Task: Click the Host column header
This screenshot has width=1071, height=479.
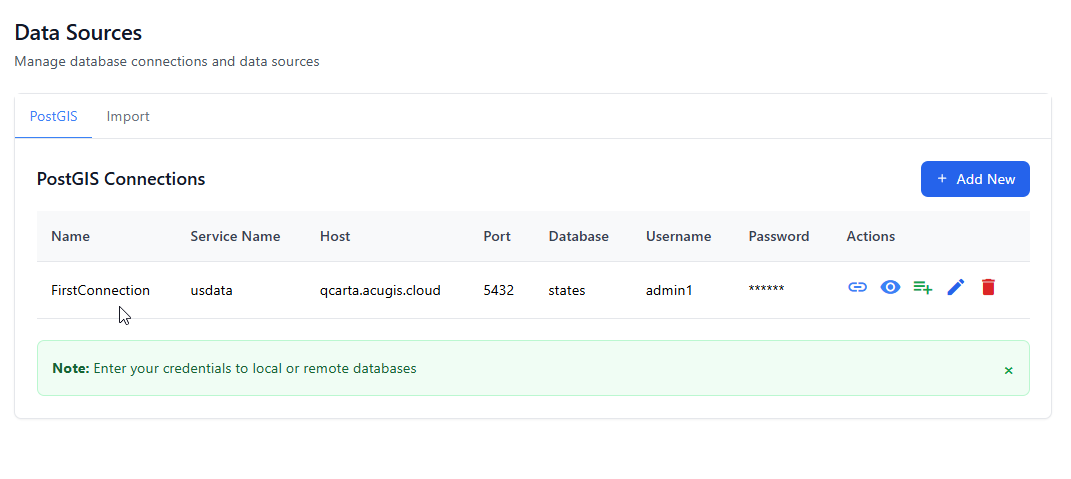Action: (x=335, y=237)
